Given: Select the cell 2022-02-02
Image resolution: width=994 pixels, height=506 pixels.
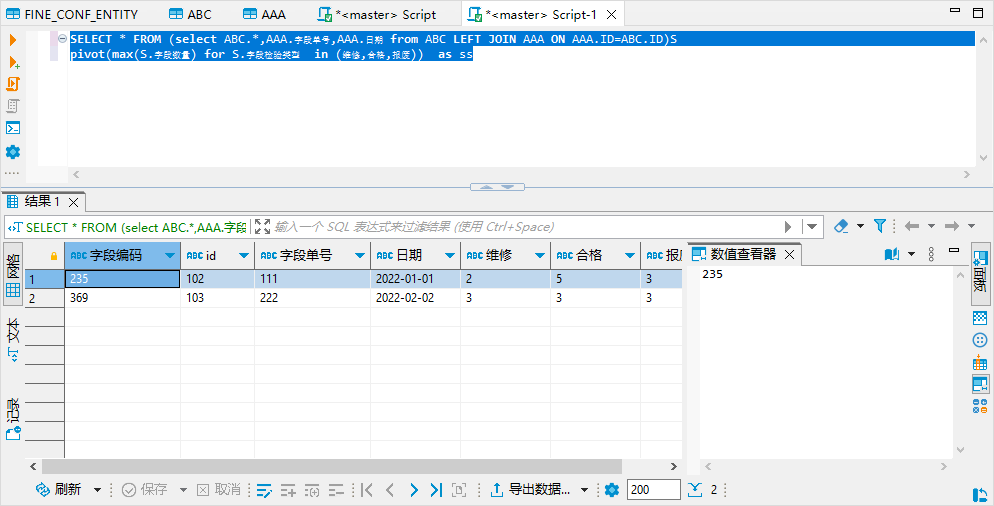Looking at the screenshot, I should coord(416,297).
